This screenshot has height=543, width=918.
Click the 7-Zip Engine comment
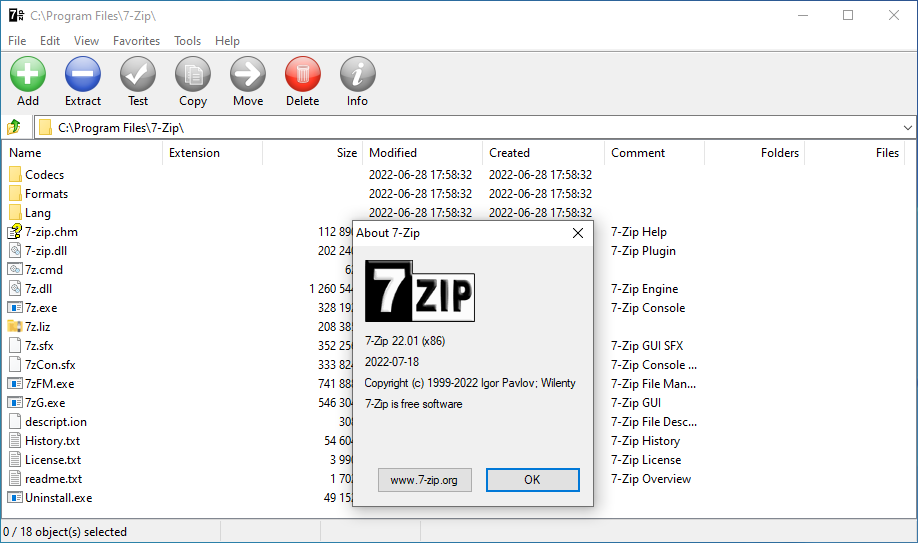645,289
